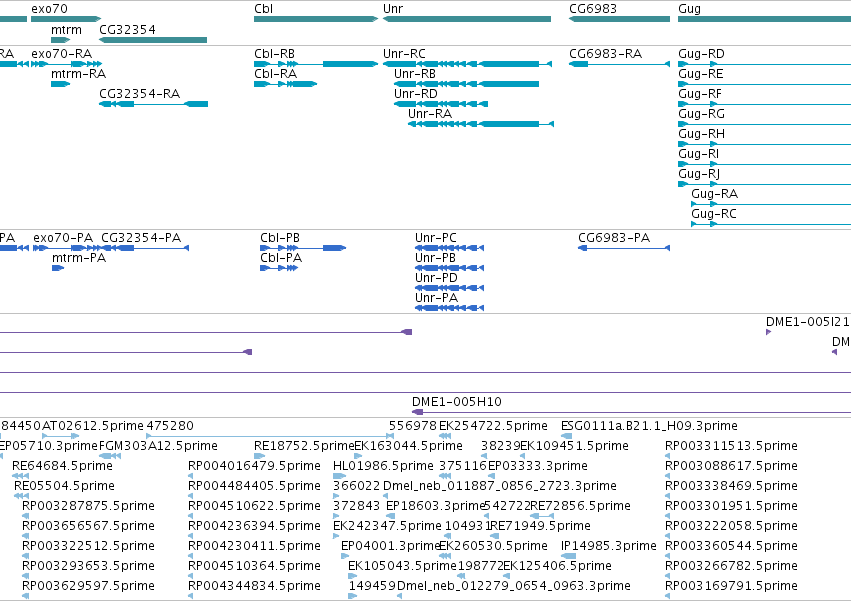Select protein Unr-PA

click(x=449, y=308)
